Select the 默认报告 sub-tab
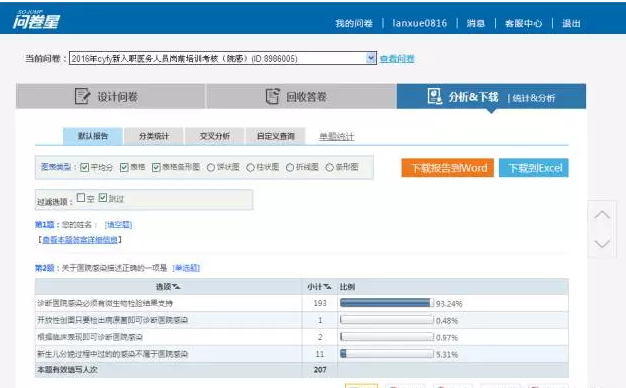This screenshot has height=388, width=626. coord(93,136)
